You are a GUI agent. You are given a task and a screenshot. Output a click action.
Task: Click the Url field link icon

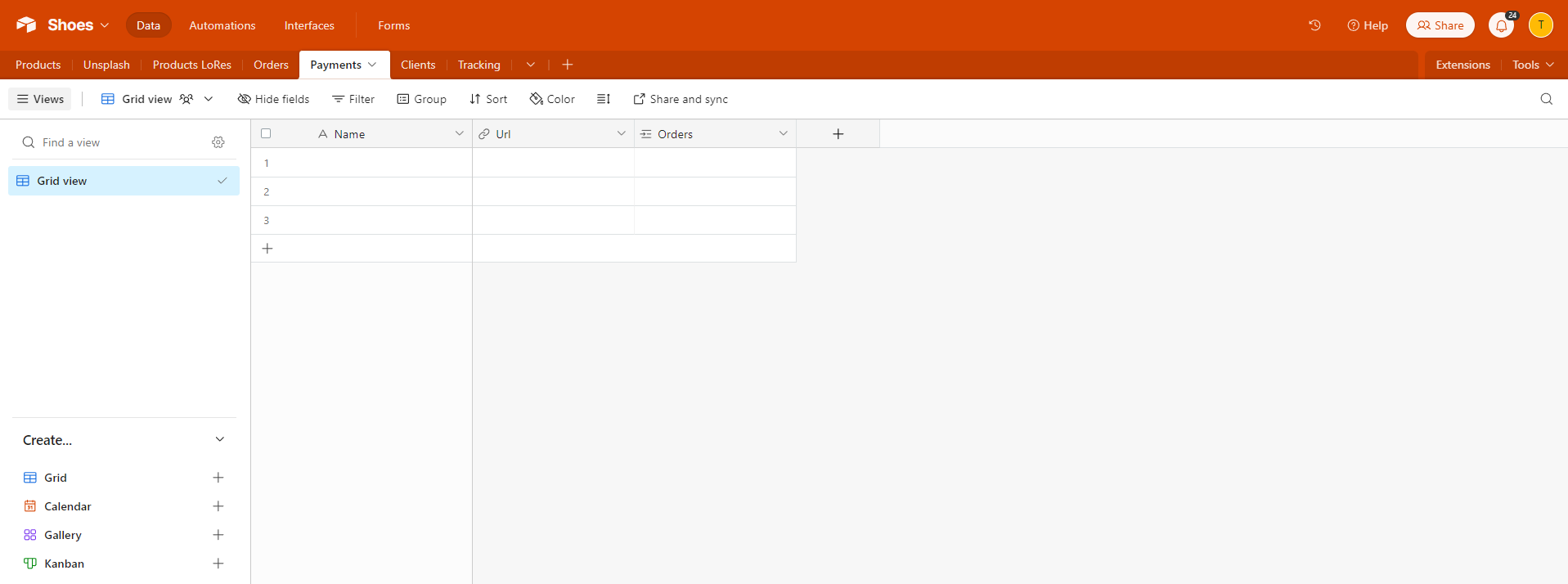484,134
